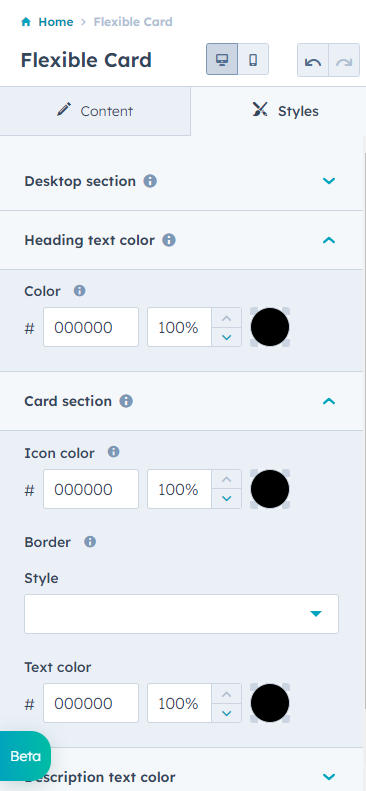Click info icon beside Card section
366x791 pixels.
pyautogui.click(x=126, y=401)
